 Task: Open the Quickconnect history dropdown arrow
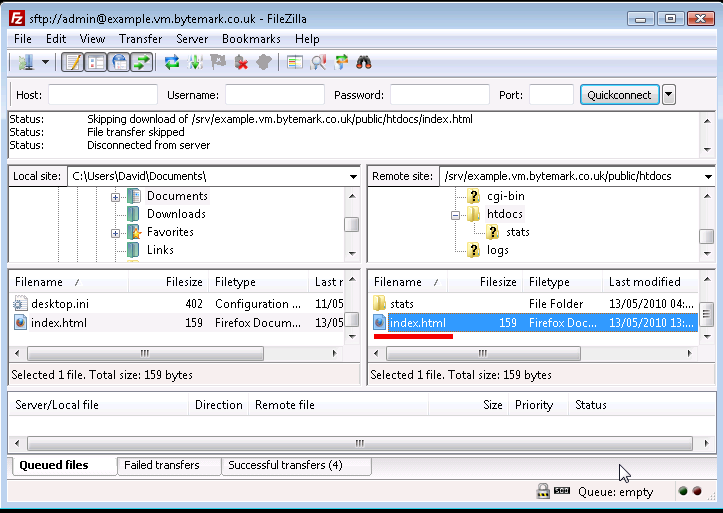point(669,94)
